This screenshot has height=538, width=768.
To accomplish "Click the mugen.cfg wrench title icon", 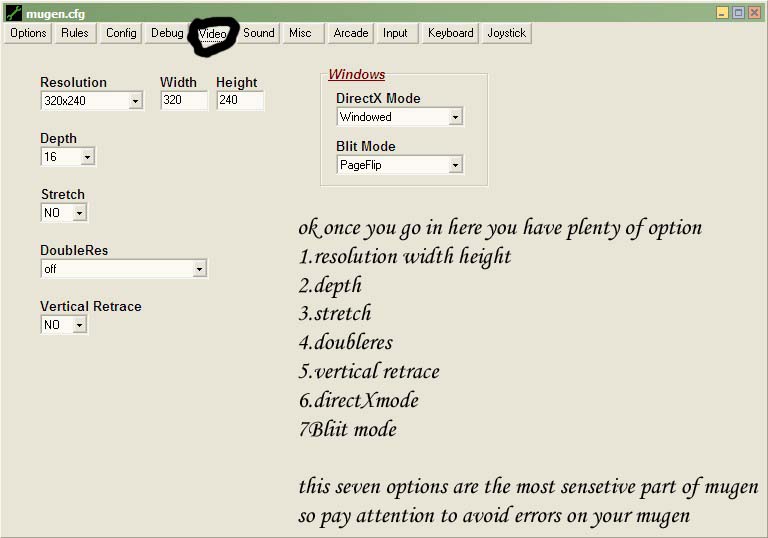I will (14, 13).
